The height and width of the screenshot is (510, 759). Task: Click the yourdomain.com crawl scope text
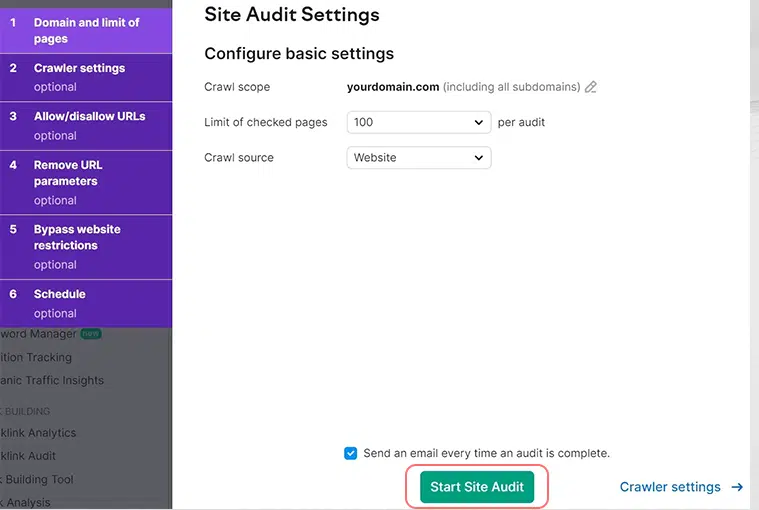[393, 87]
